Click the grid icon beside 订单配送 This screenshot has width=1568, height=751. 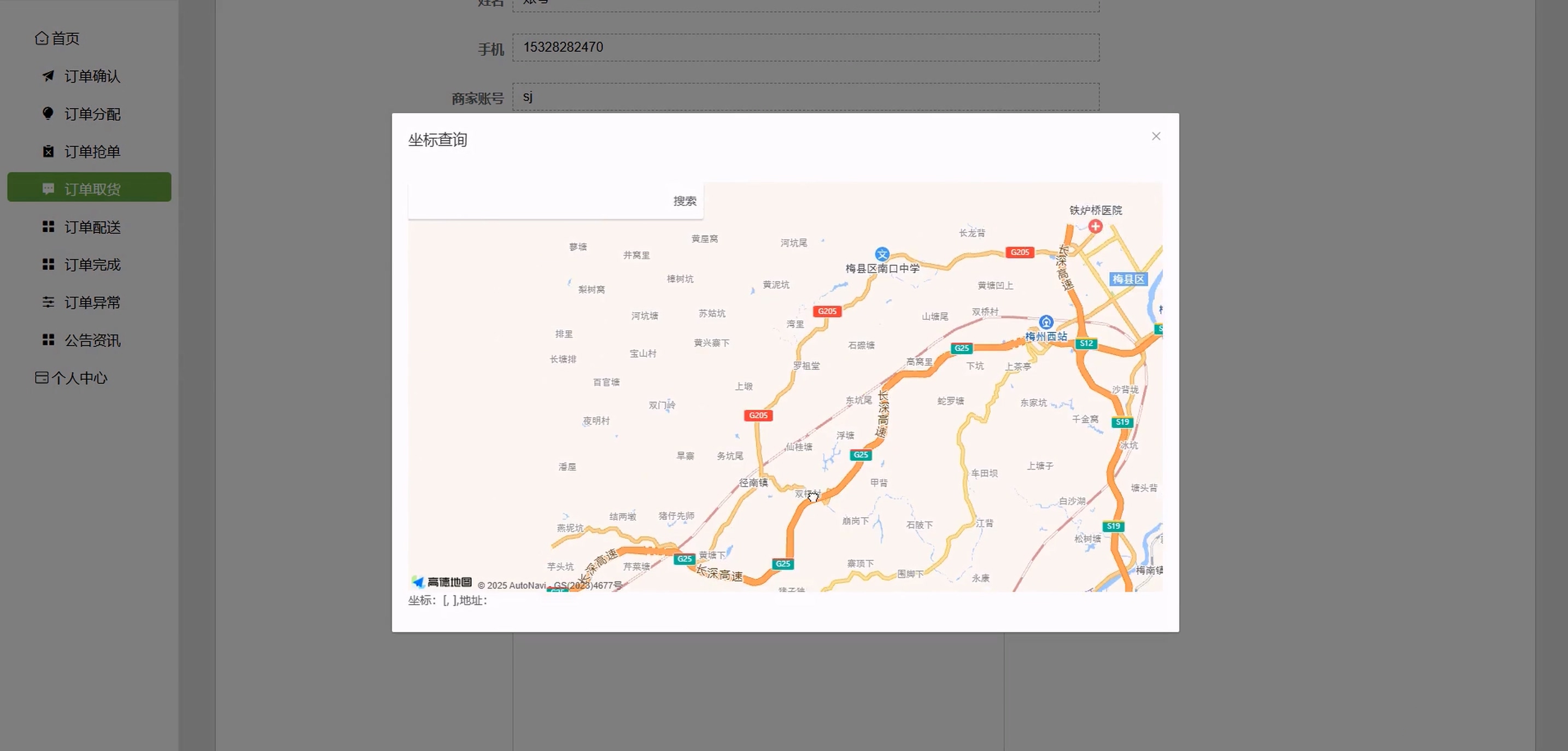click(x=48, y=227)
